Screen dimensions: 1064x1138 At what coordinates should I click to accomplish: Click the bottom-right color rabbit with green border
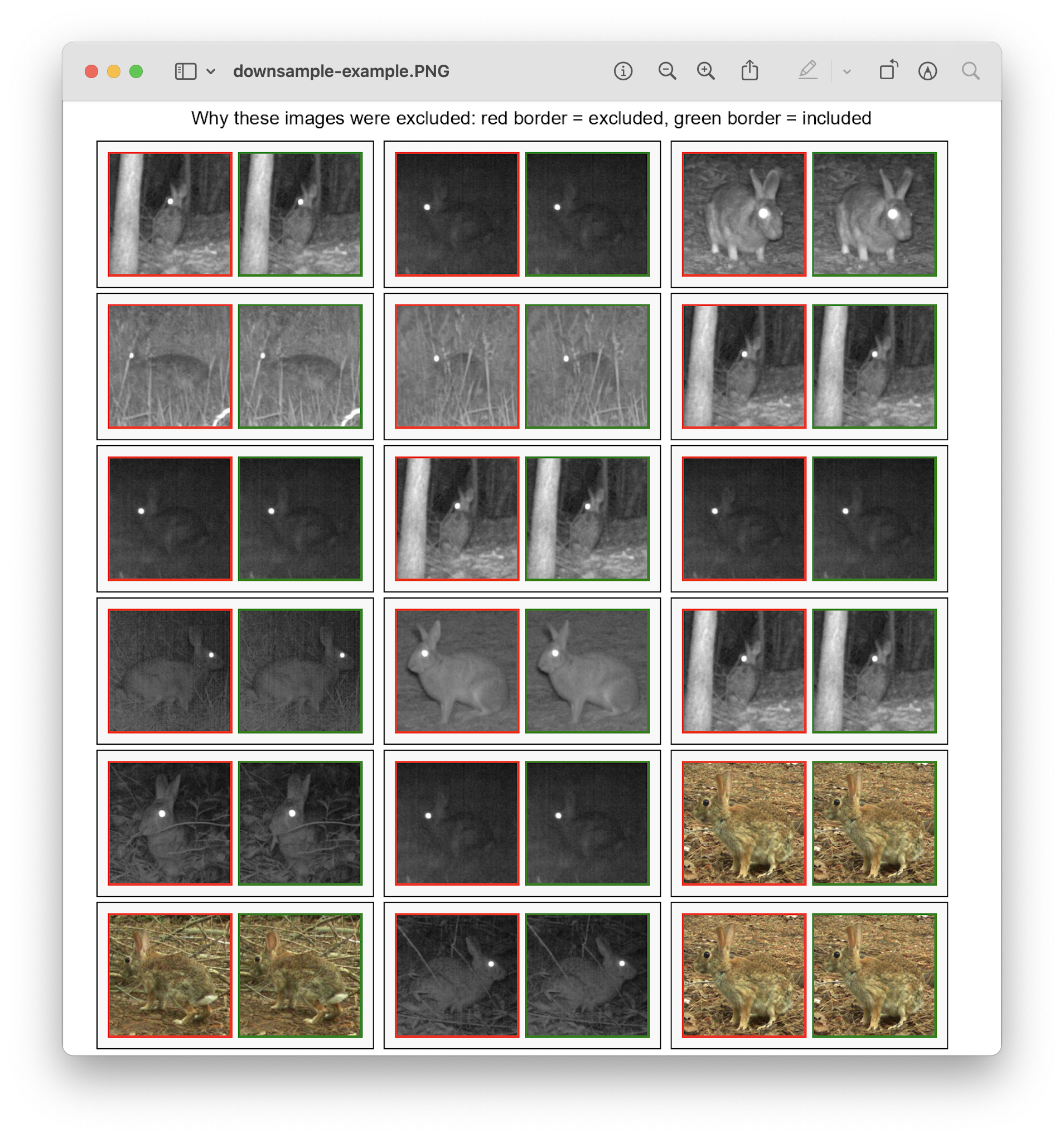click(874, 975)
